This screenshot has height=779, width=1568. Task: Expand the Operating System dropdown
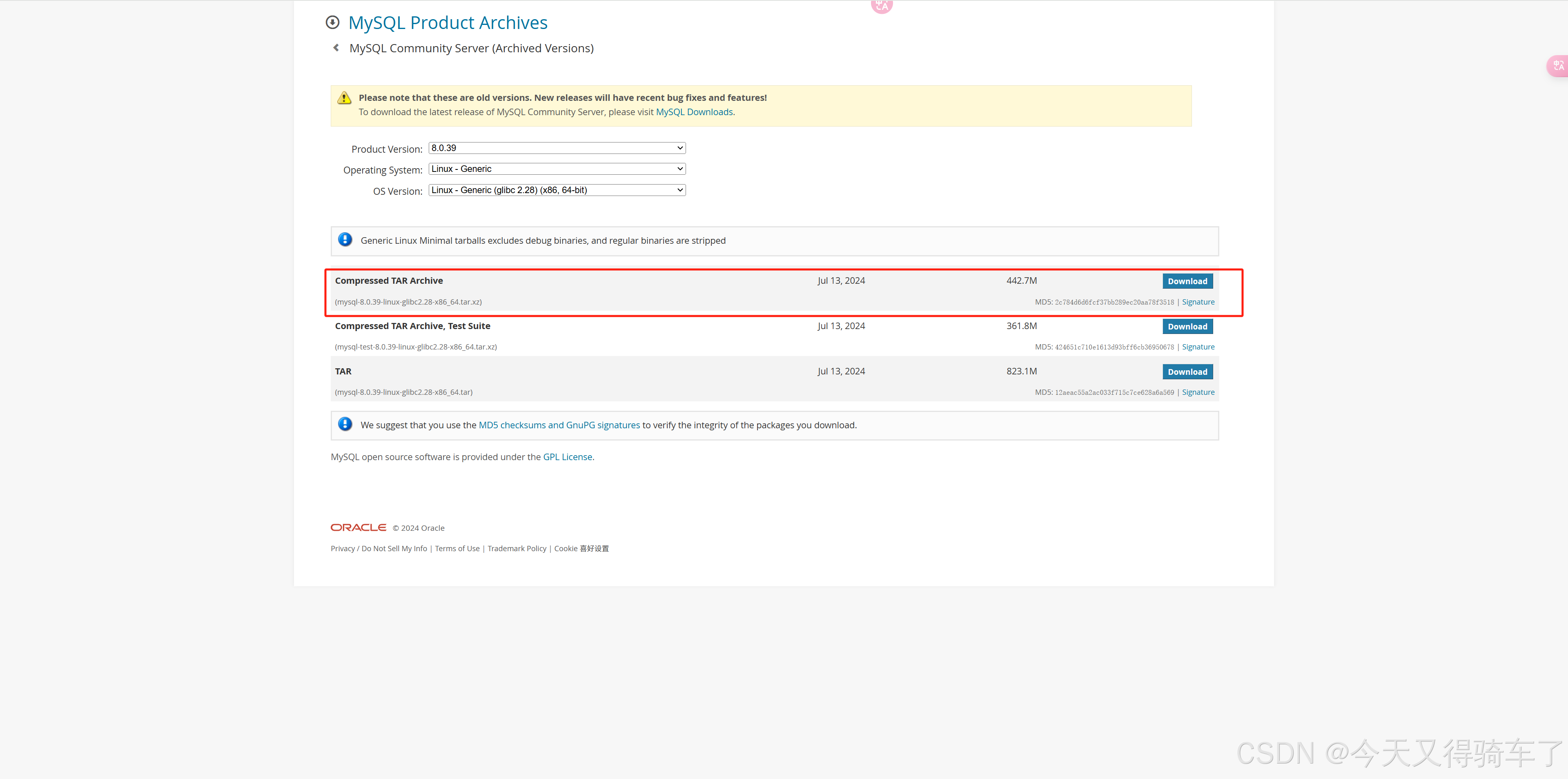[557, 169]
